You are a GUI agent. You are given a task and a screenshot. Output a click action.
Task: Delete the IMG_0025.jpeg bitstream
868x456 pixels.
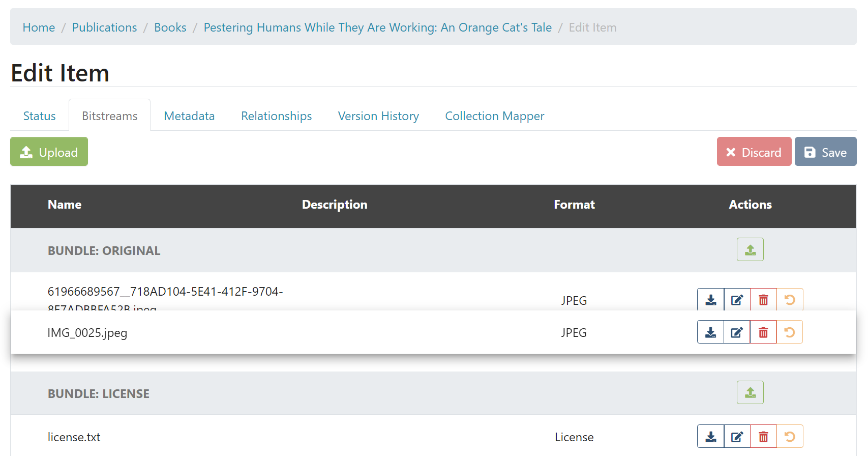763,333
